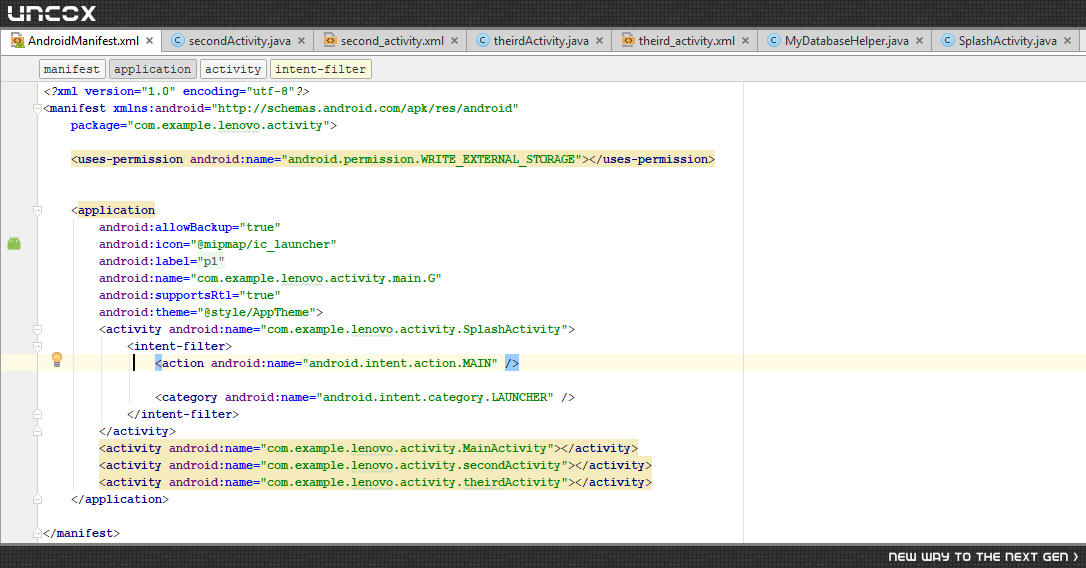1086x568 pixels.
Task: Select the application breadcrumb
Action: (x=152, y=69)
